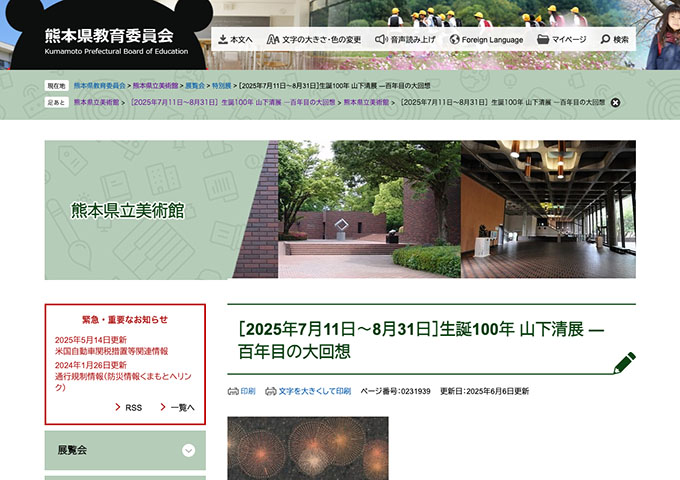Image resolution: width=680 pixels, height=480 pixels.
Task: Click the 緊急・重要なお知らせ heading
Action: 125,320
